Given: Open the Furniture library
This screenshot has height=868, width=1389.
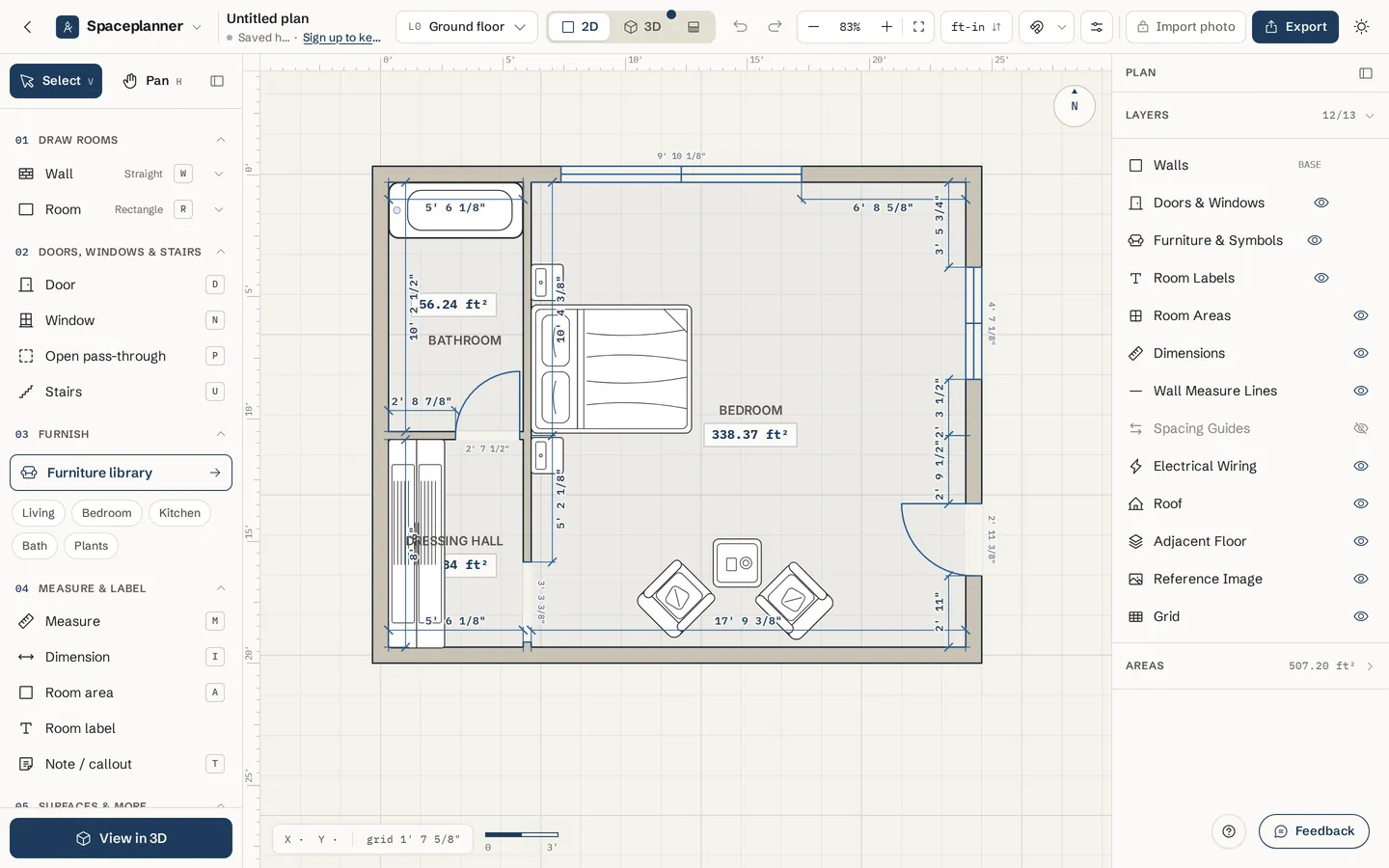Looking at the screenshot, I should 121,473.
